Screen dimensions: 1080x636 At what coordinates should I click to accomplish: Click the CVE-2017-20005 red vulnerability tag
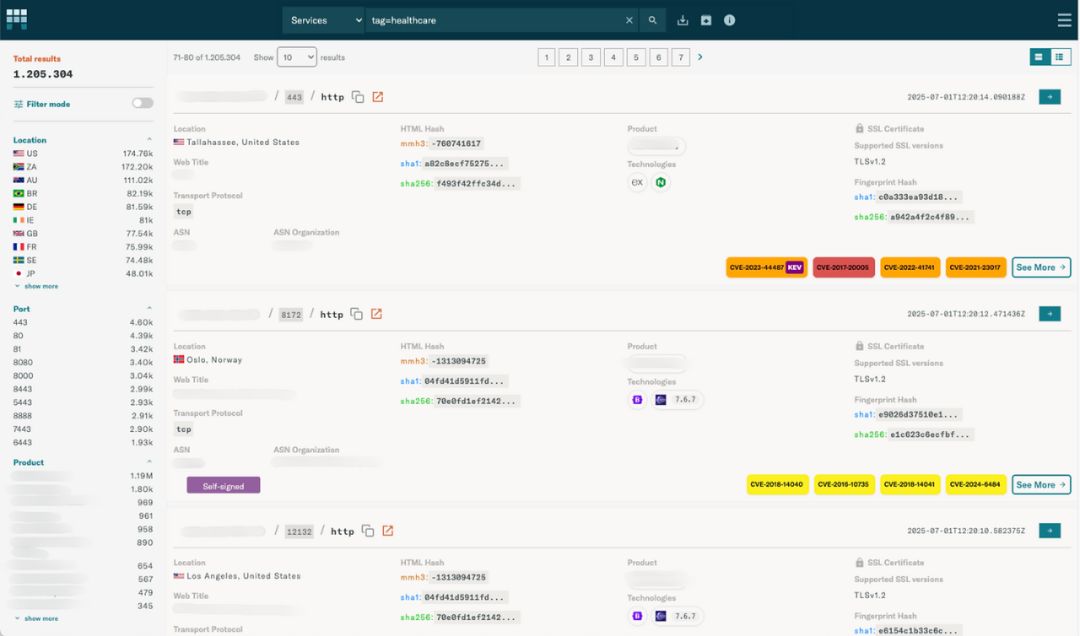(x=844, y=268)
